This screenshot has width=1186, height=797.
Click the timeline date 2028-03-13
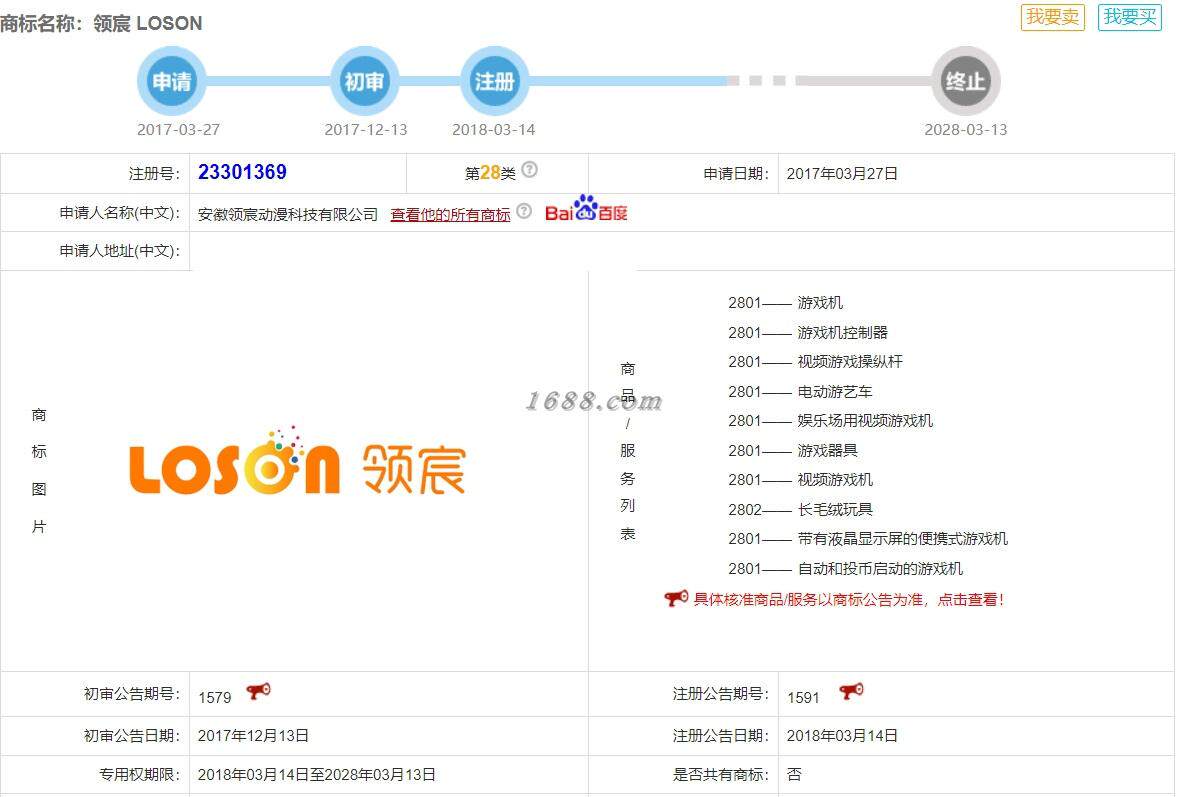(x=966, y=130)
